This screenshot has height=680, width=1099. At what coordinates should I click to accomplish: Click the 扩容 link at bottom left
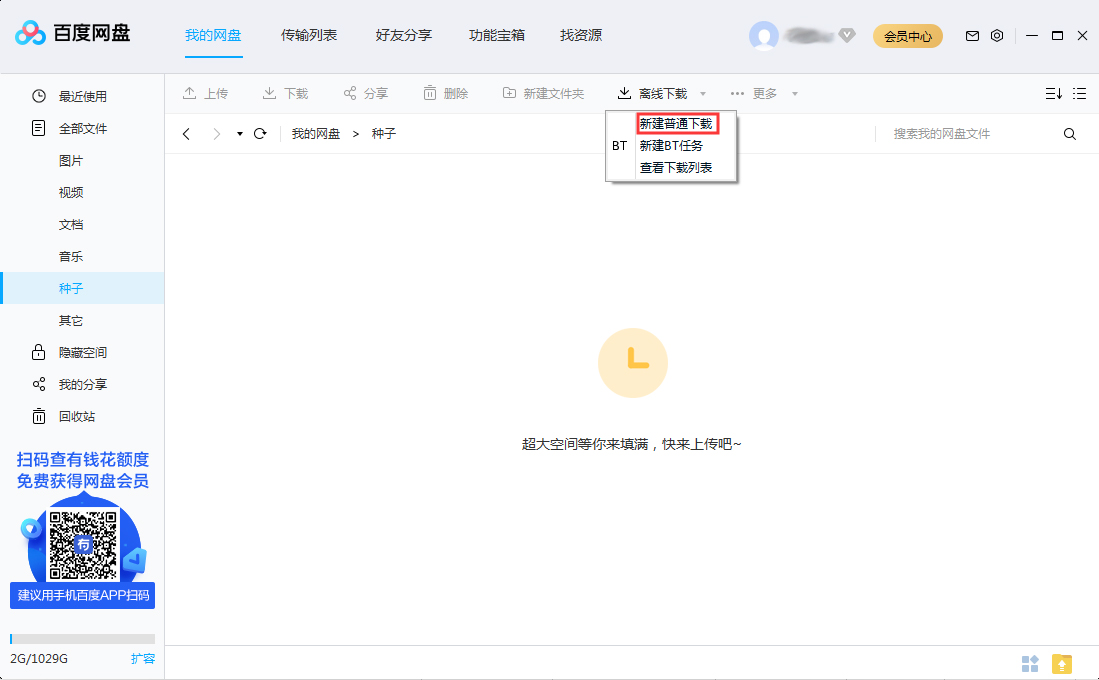point(144,659)
